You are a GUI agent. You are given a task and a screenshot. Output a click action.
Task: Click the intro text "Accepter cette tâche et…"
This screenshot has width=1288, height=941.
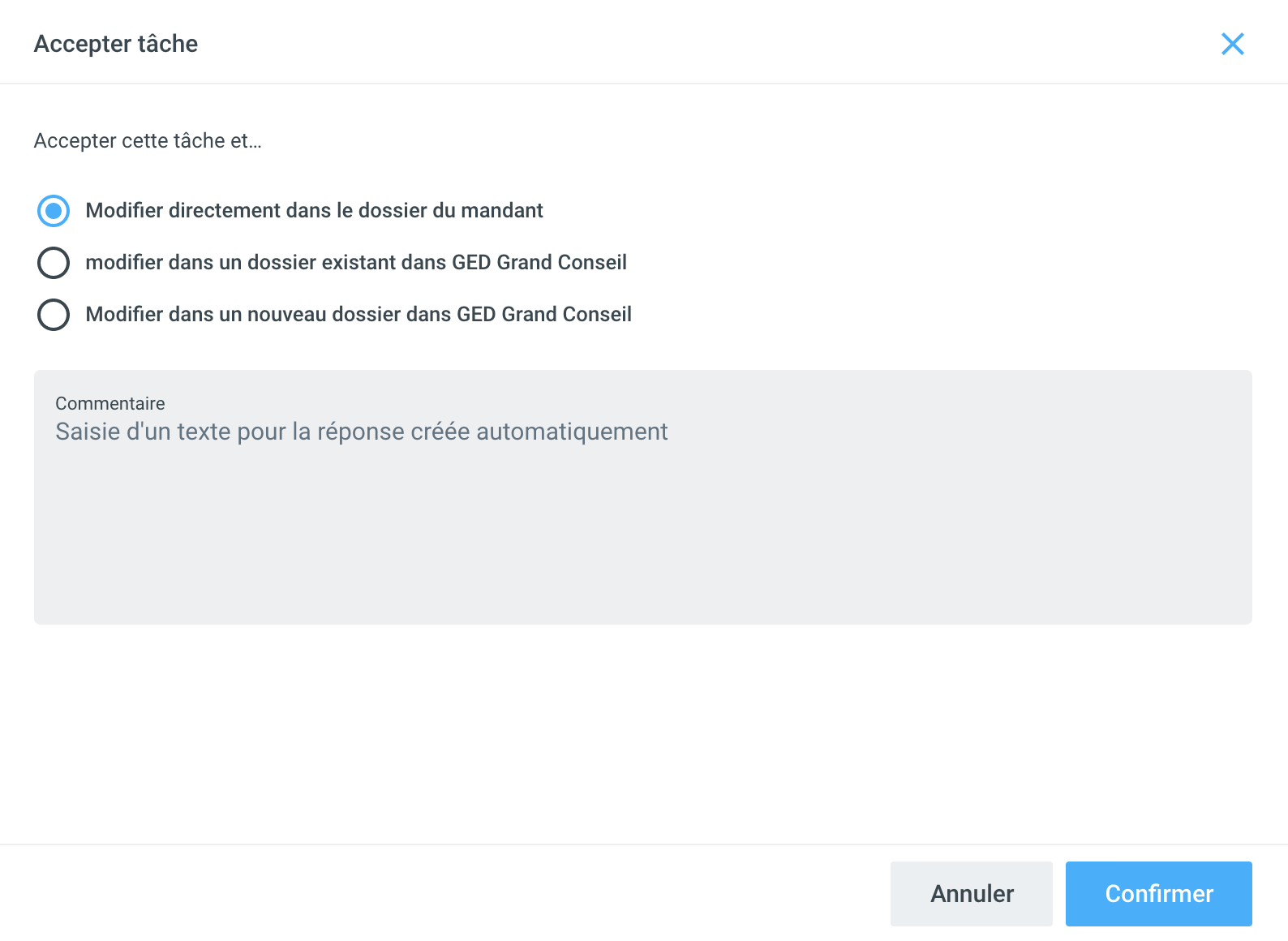click(x=148, y=141)
